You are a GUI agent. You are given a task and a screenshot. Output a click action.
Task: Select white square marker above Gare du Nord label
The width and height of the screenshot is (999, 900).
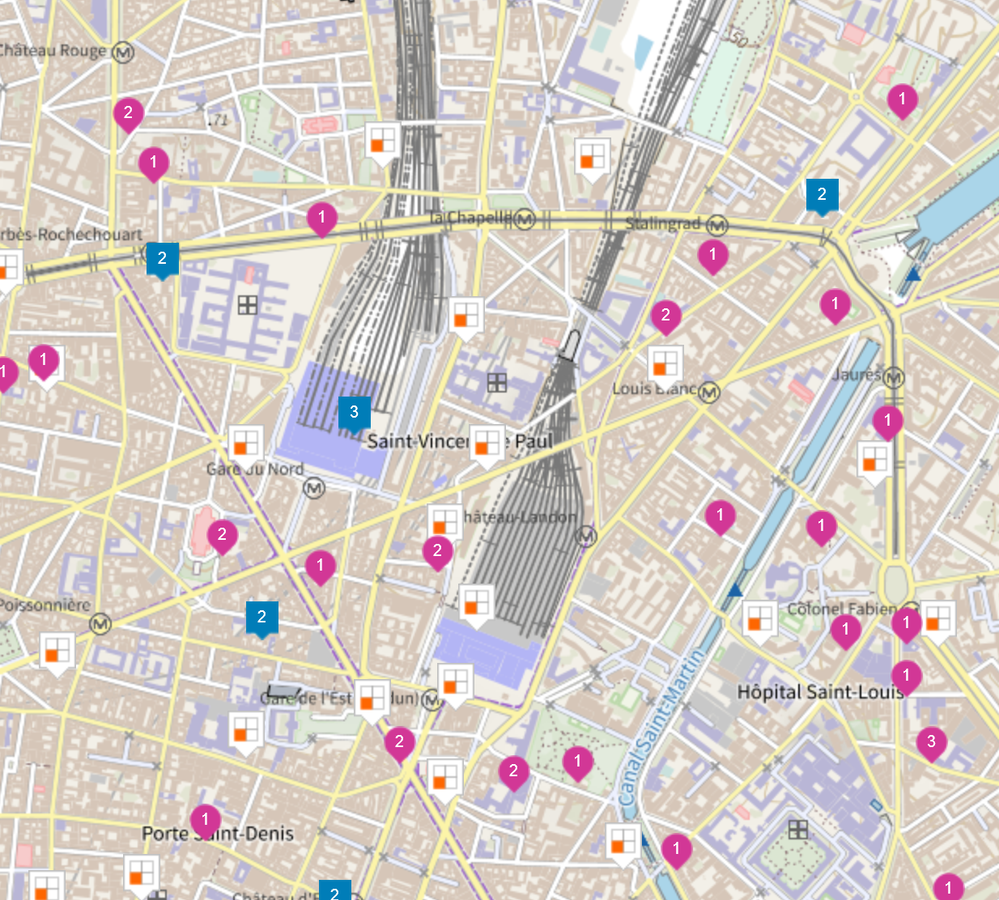pos(245,441)
